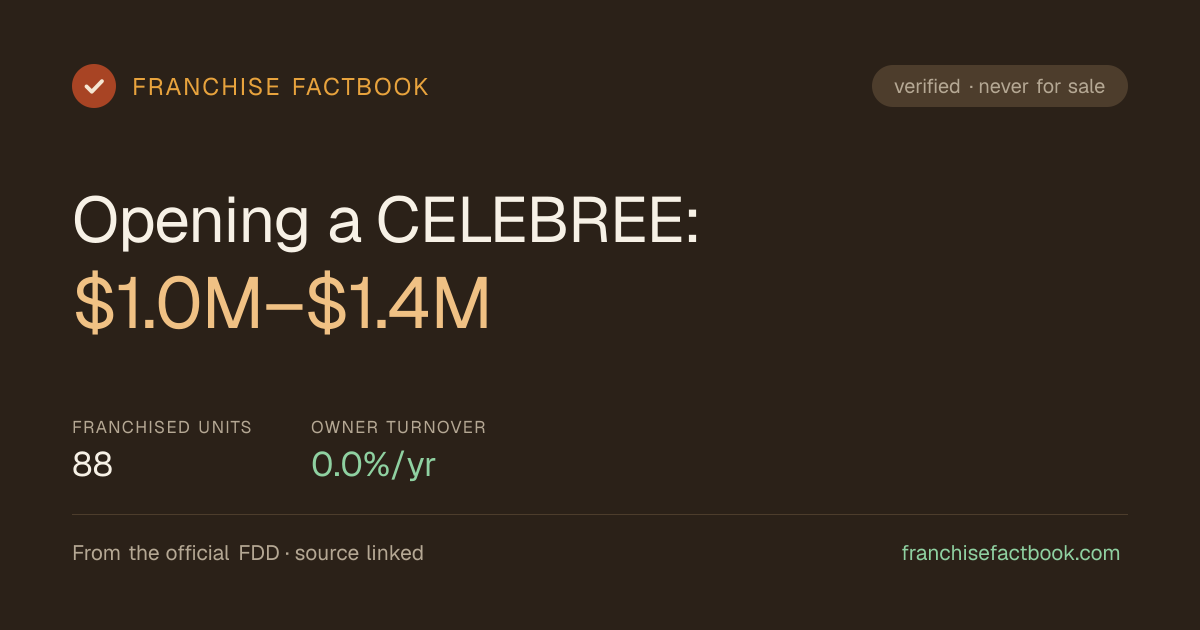Click the never for sale text
This screenshot has height=630, width=1200.
(1042, 87)
